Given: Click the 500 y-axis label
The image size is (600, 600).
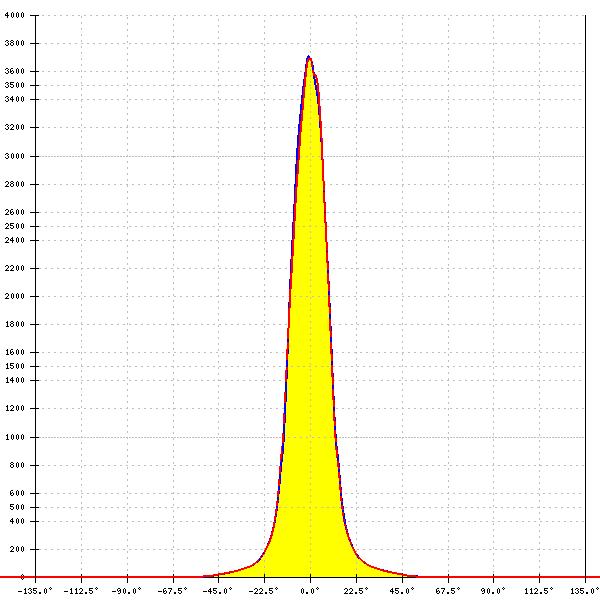Looking at the screenshot, I should click(x=17, y=507).
